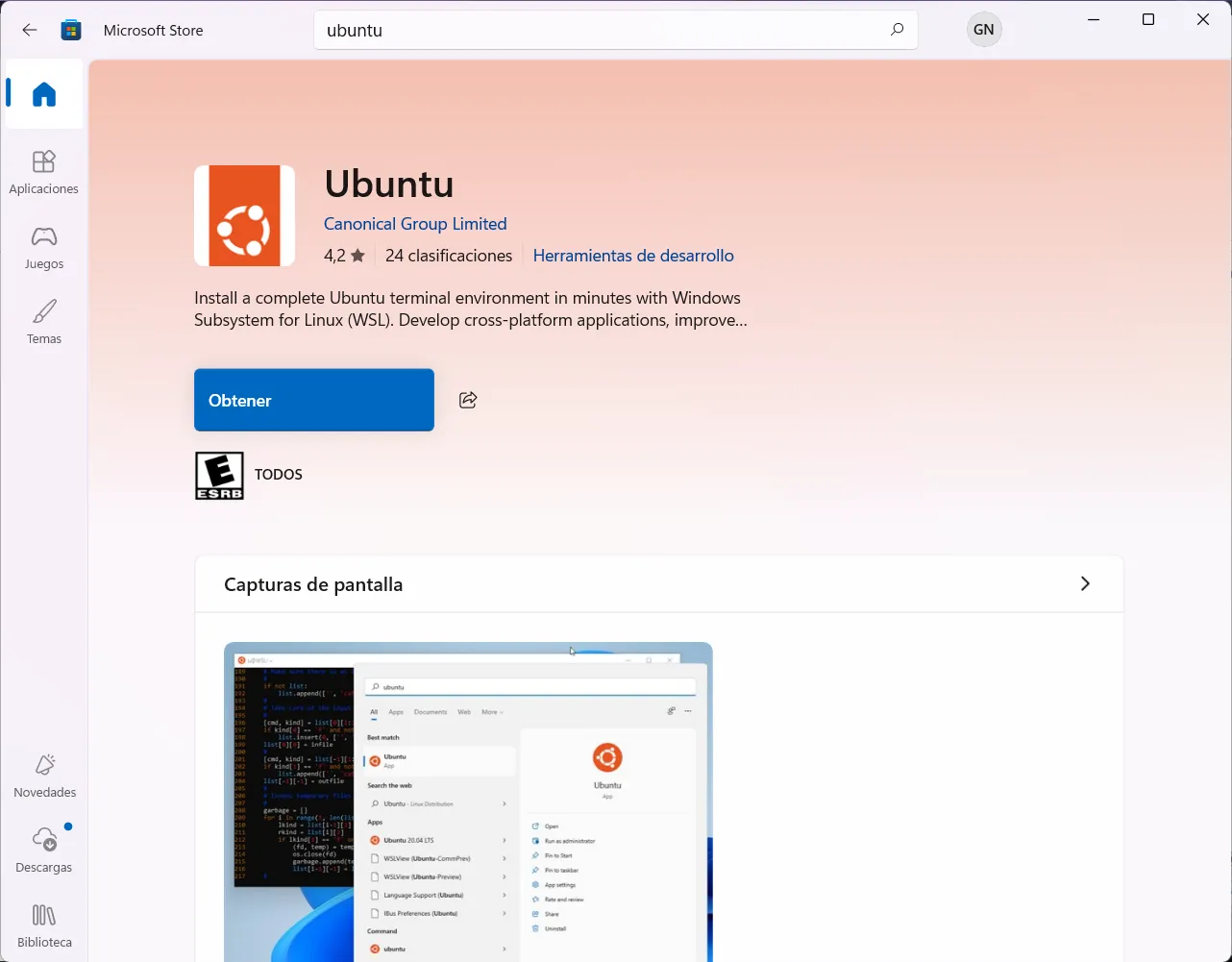Open the Juegos section
This screenshot has width=1232, height=962.
coord(44,248)
